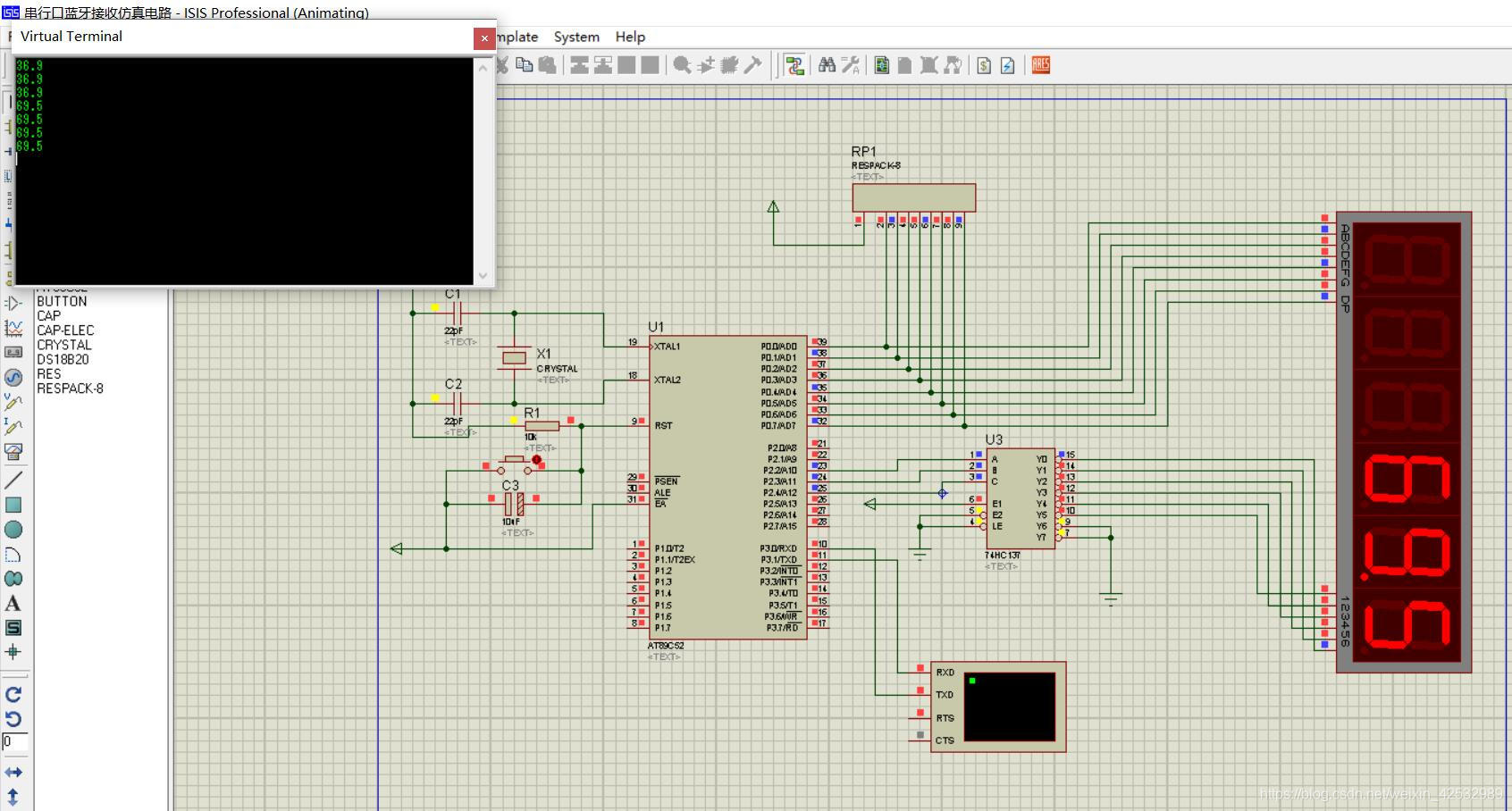The height and width of the screenshot is (811, 1512).
Task: Click the R1 10k resistor
Action: [x=542, y=426]
